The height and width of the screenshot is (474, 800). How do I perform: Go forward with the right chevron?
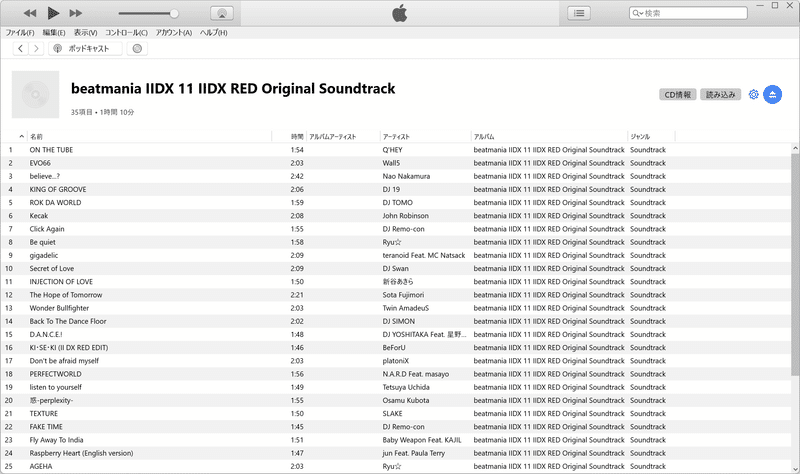(36, 48)
